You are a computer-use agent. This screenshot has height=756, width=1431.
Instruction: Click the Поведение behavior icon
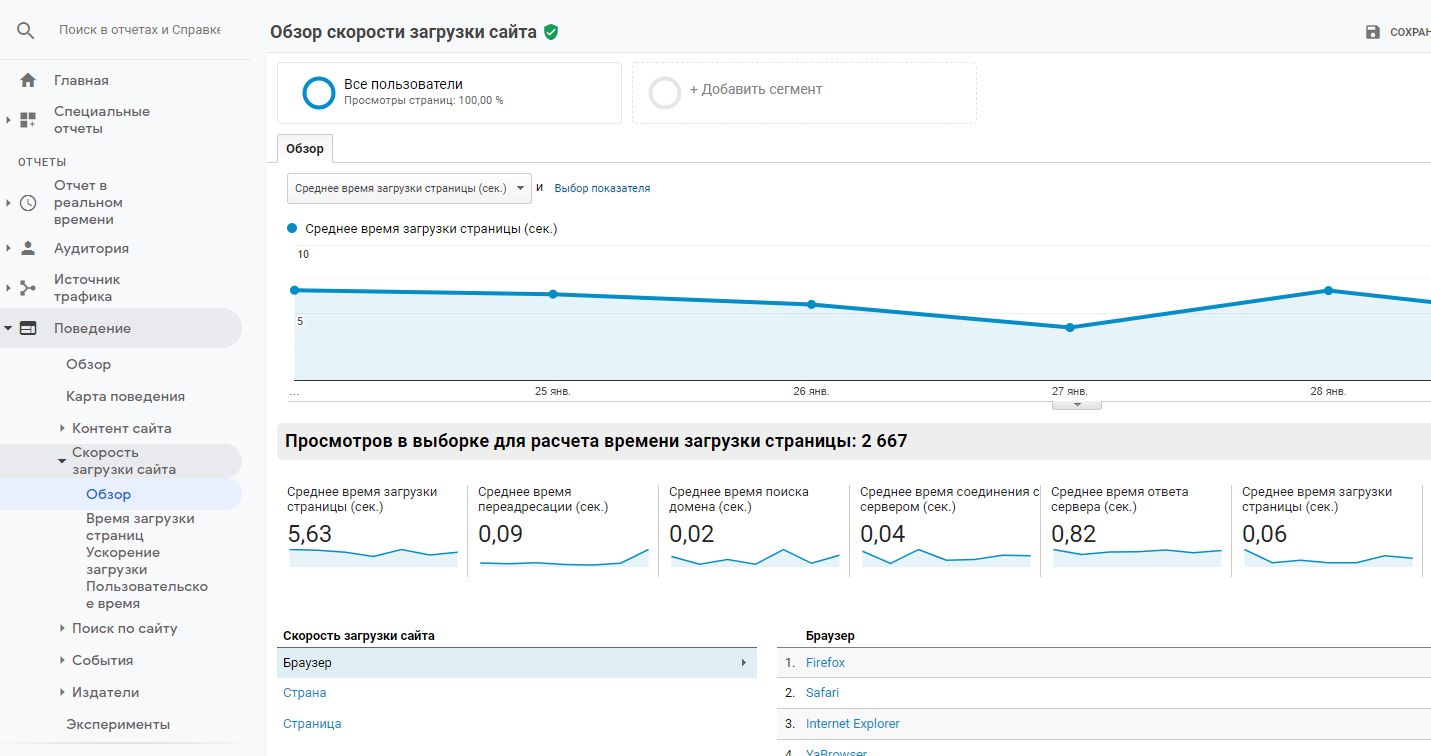pyautogui.click(x=28, y=328)
